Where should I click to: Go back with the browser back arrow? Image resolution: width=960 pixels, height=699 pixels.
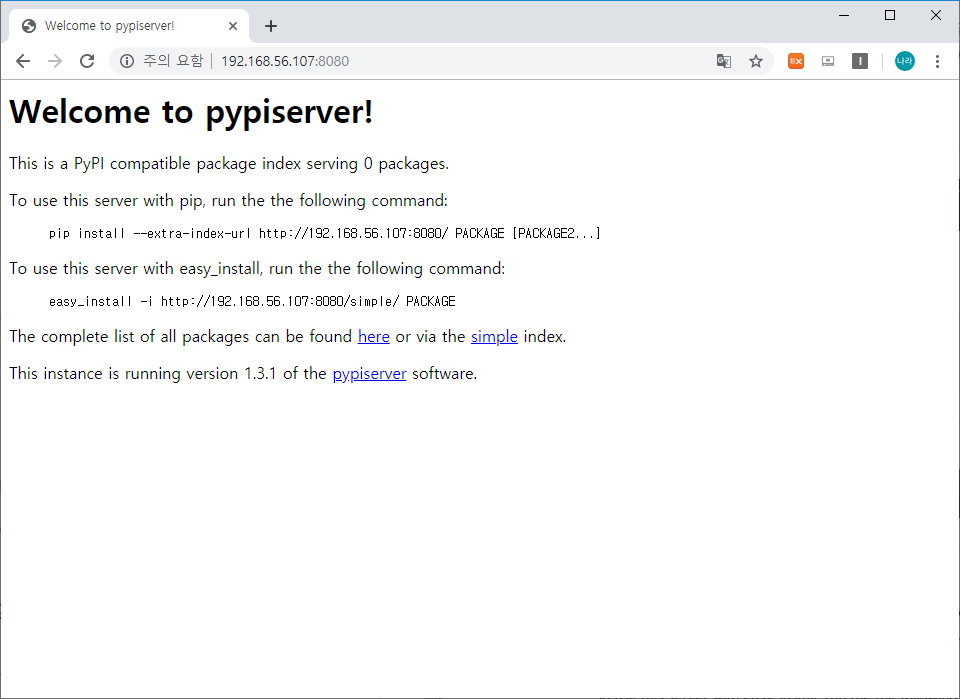coord(23,61)
